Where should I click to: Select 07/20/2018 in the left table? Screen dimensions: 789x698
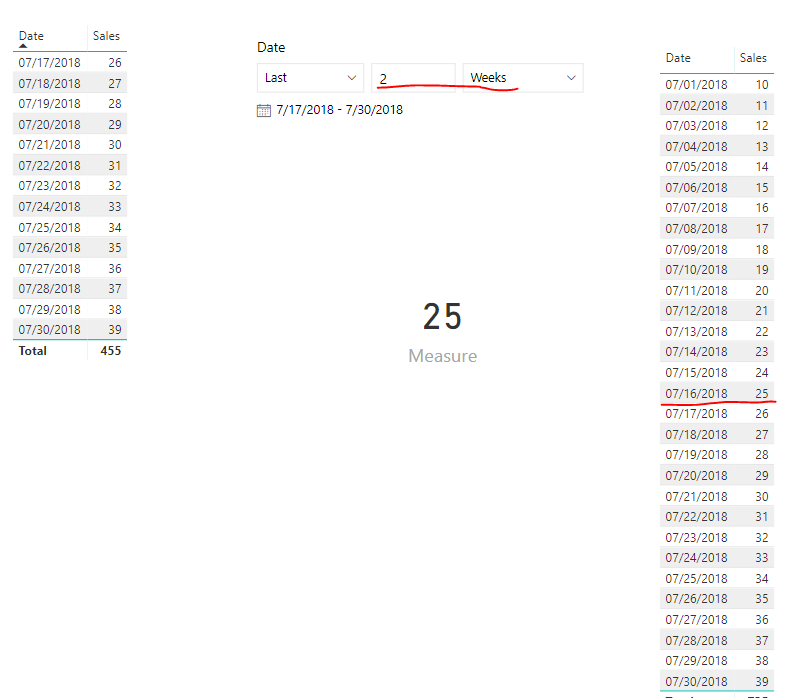click(x=49, y=124)
